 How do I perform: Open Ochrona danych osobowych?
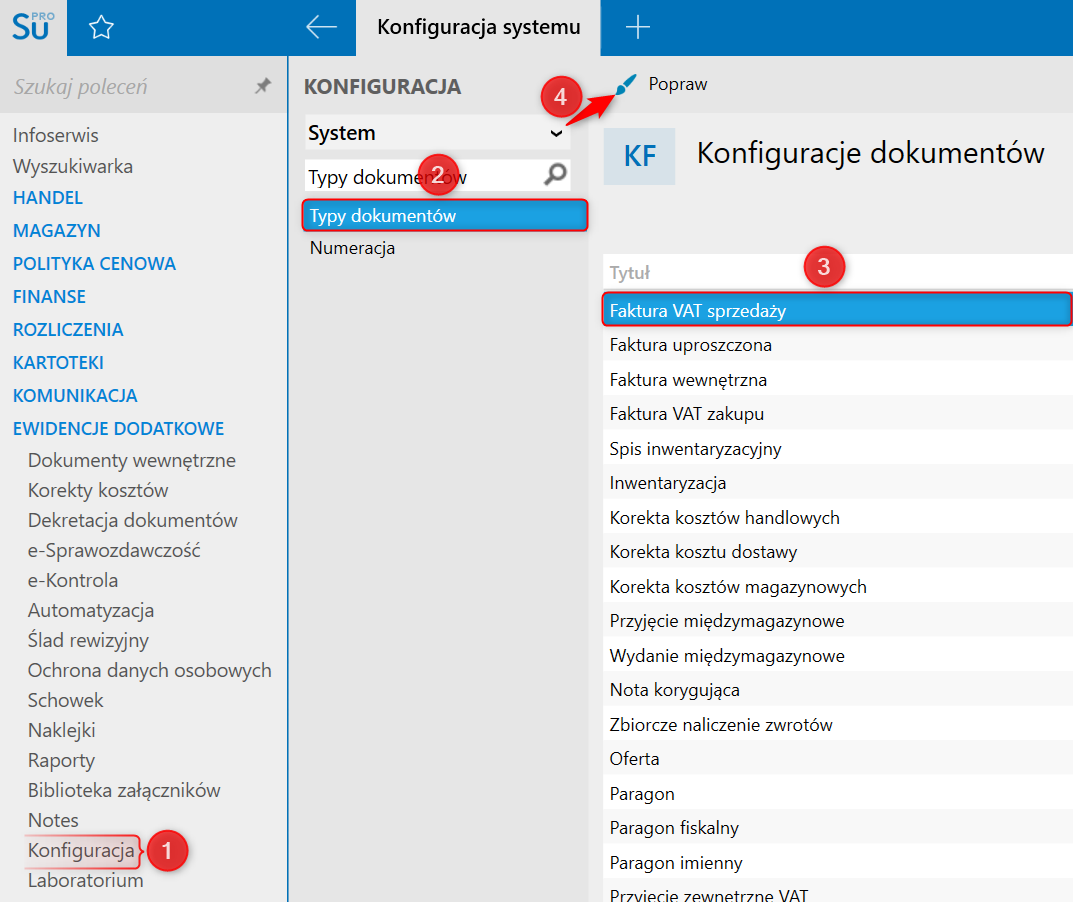point(150,671)
